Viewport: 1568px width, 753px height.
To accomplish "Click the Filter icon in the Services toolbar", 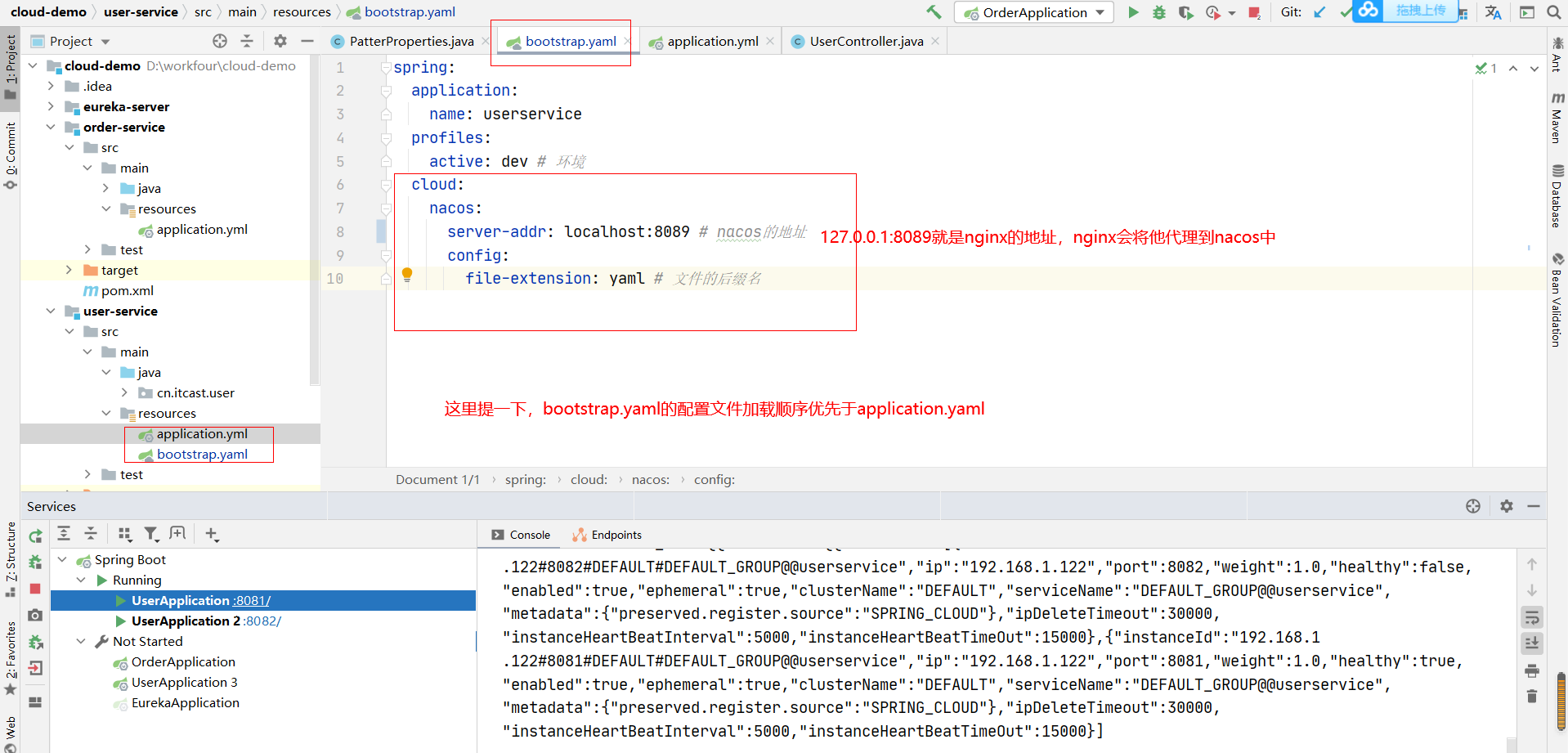I will [x=151, y=534].
